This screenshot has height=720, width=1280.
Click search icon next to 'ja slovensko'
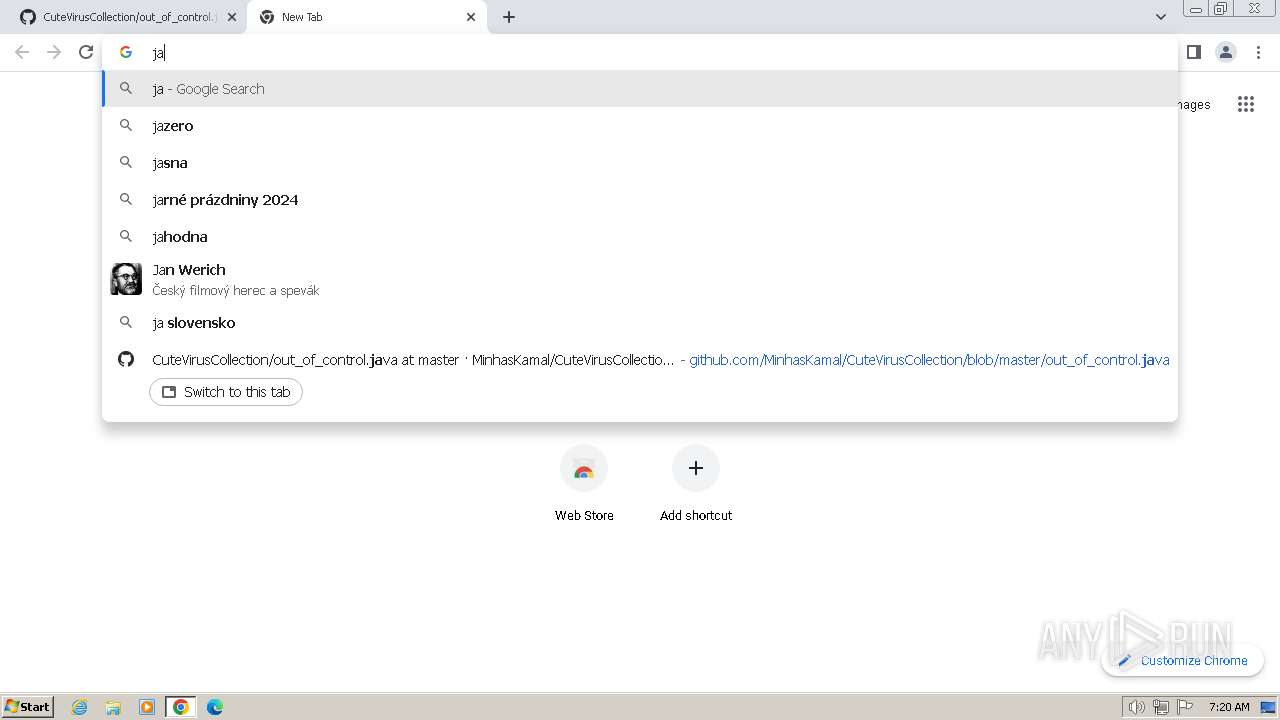126,323
